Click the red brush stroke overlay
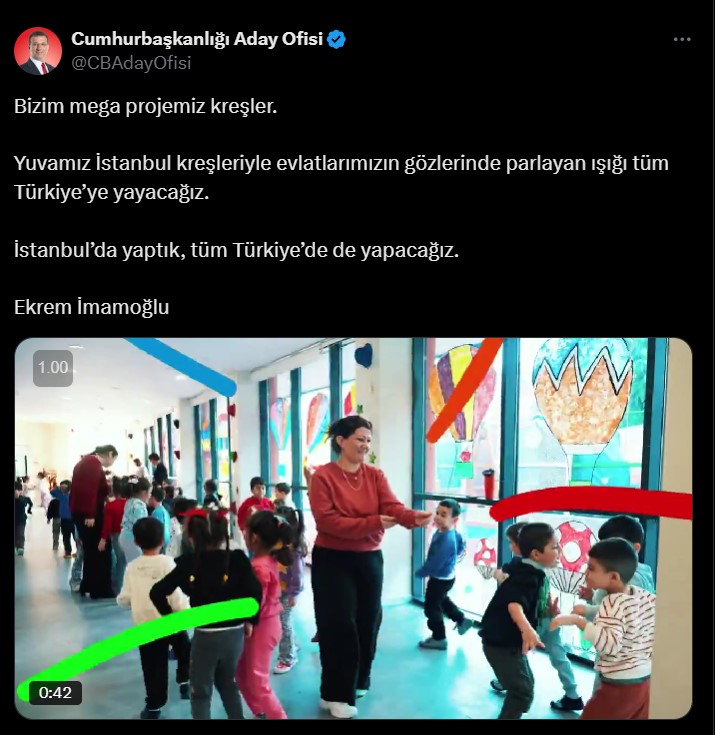Image resolution: width=715 pixels, height=735 pixels. [591, 502]
